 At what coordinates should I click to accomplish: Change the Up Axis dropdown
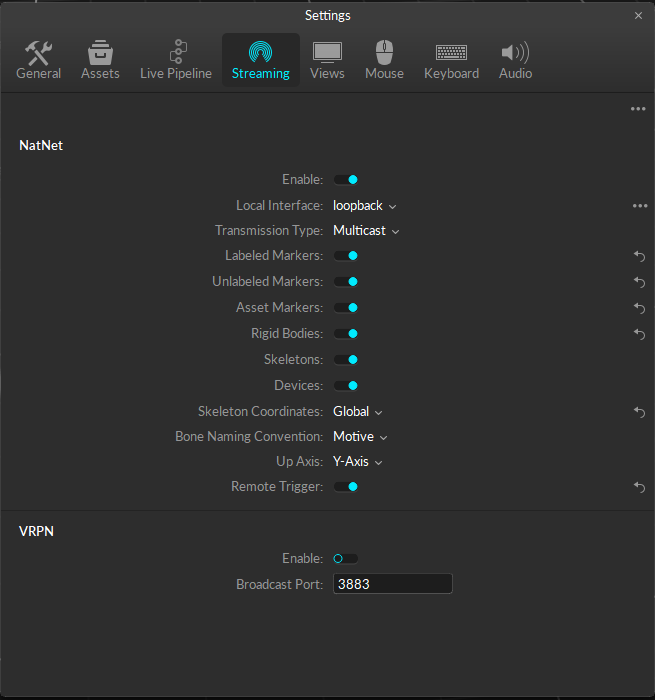tap(358, 462)
